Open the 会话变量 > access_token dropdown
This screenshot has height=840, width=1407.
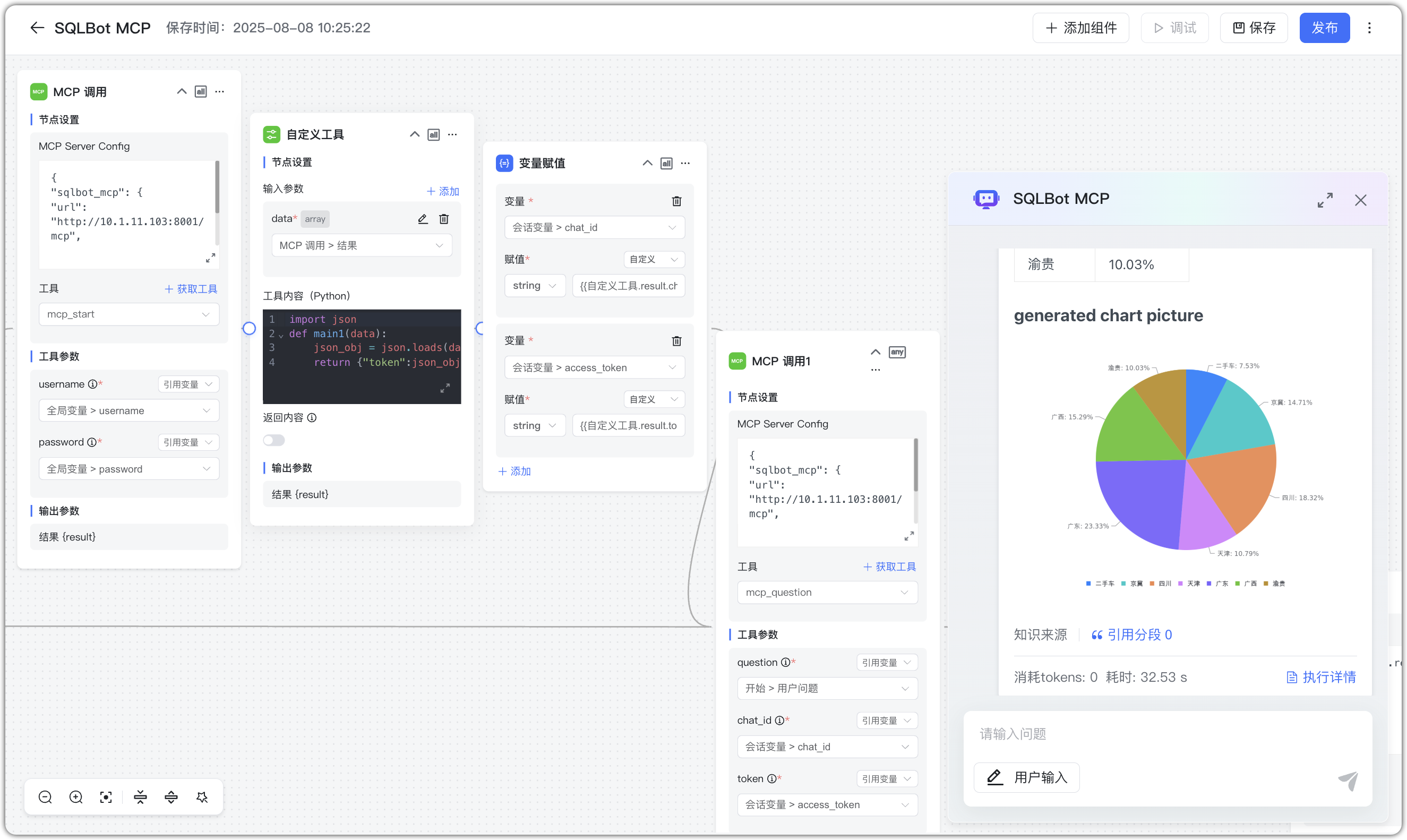(594, 367)
